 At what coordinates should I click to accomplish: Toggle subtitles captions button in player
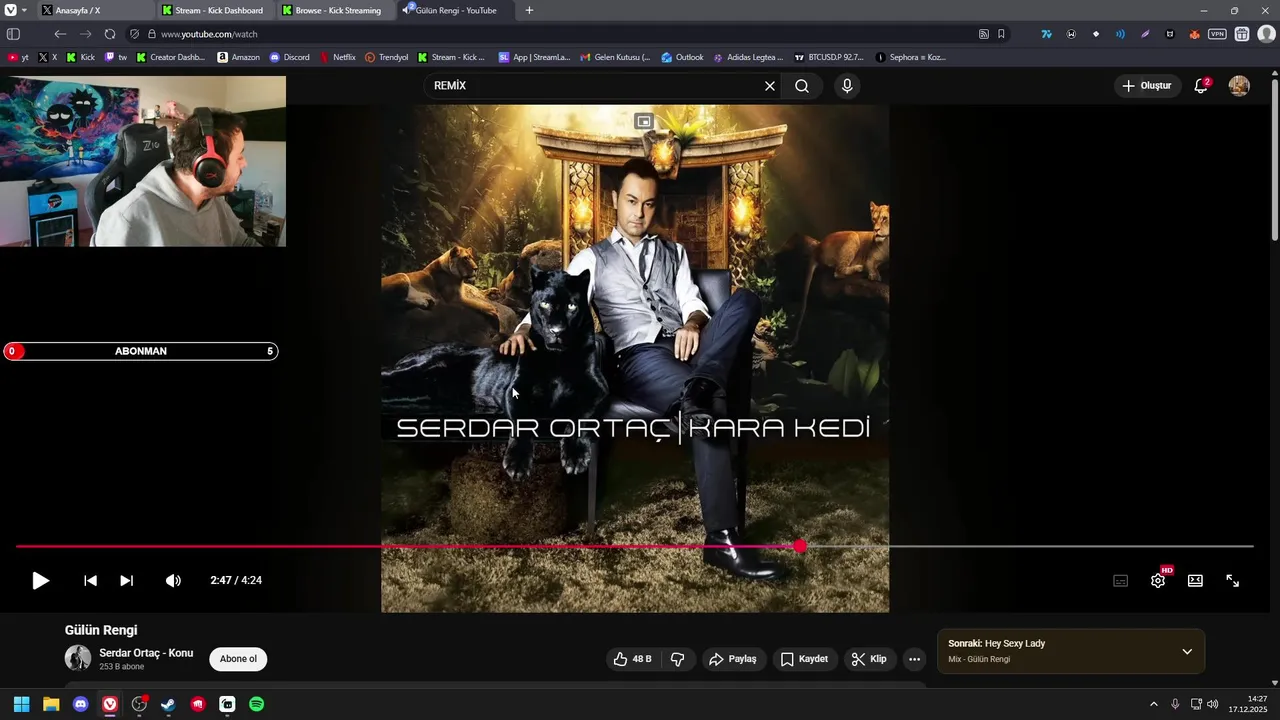(x=1121, y=580)
